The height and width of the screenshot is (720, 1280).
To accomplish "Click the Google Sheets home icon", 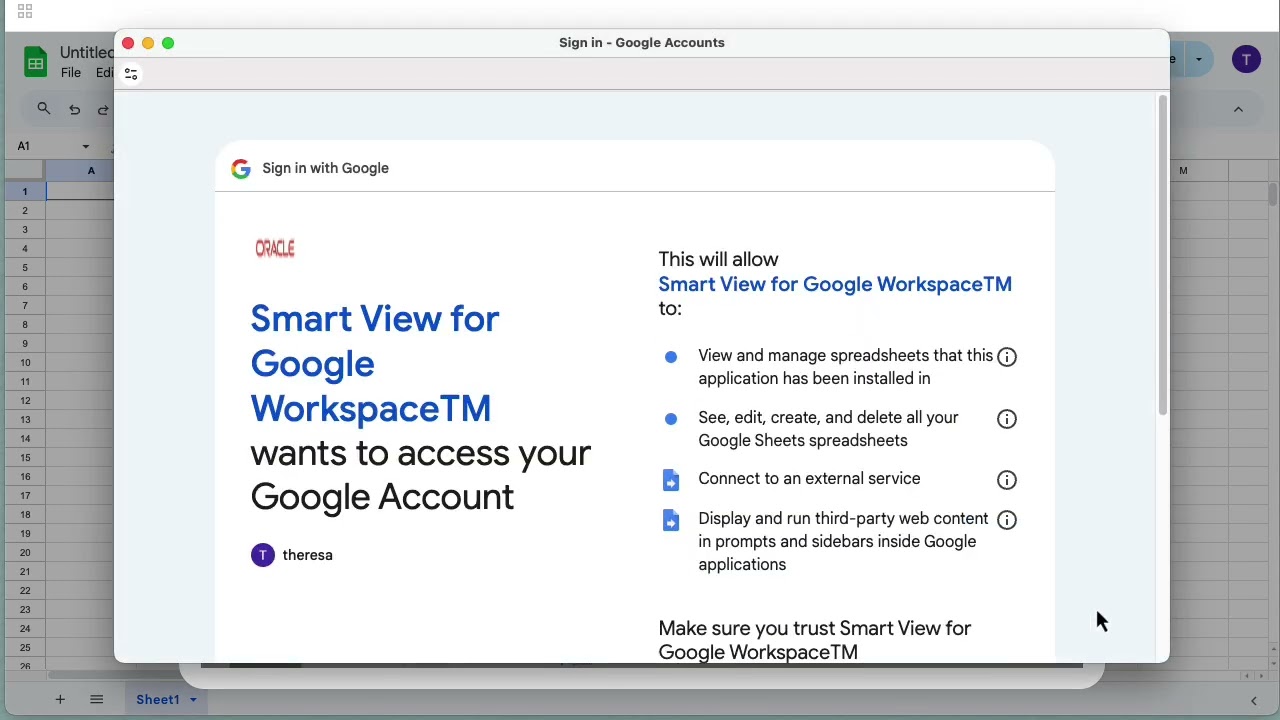I will 35,62.
